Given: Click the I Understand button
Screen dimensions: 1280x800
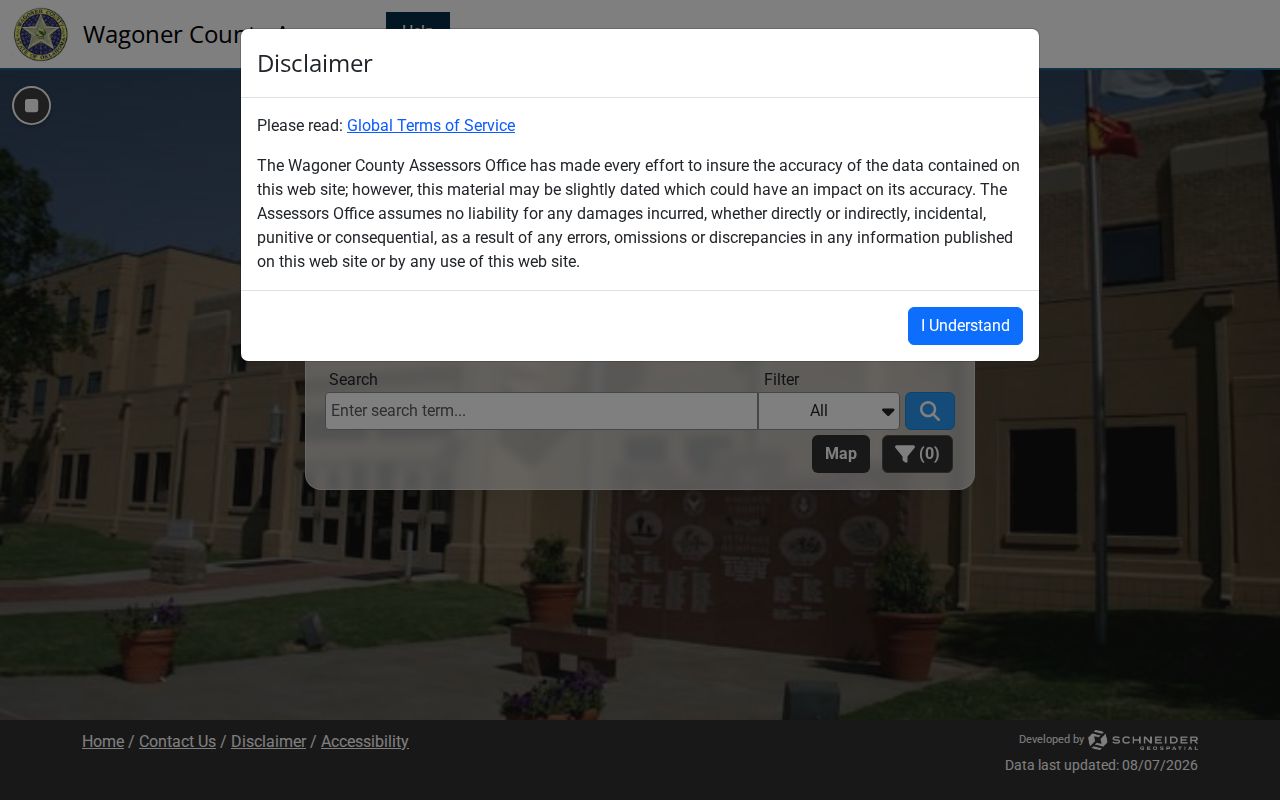Looking at the screenshot, I should (x=965, y=326).
